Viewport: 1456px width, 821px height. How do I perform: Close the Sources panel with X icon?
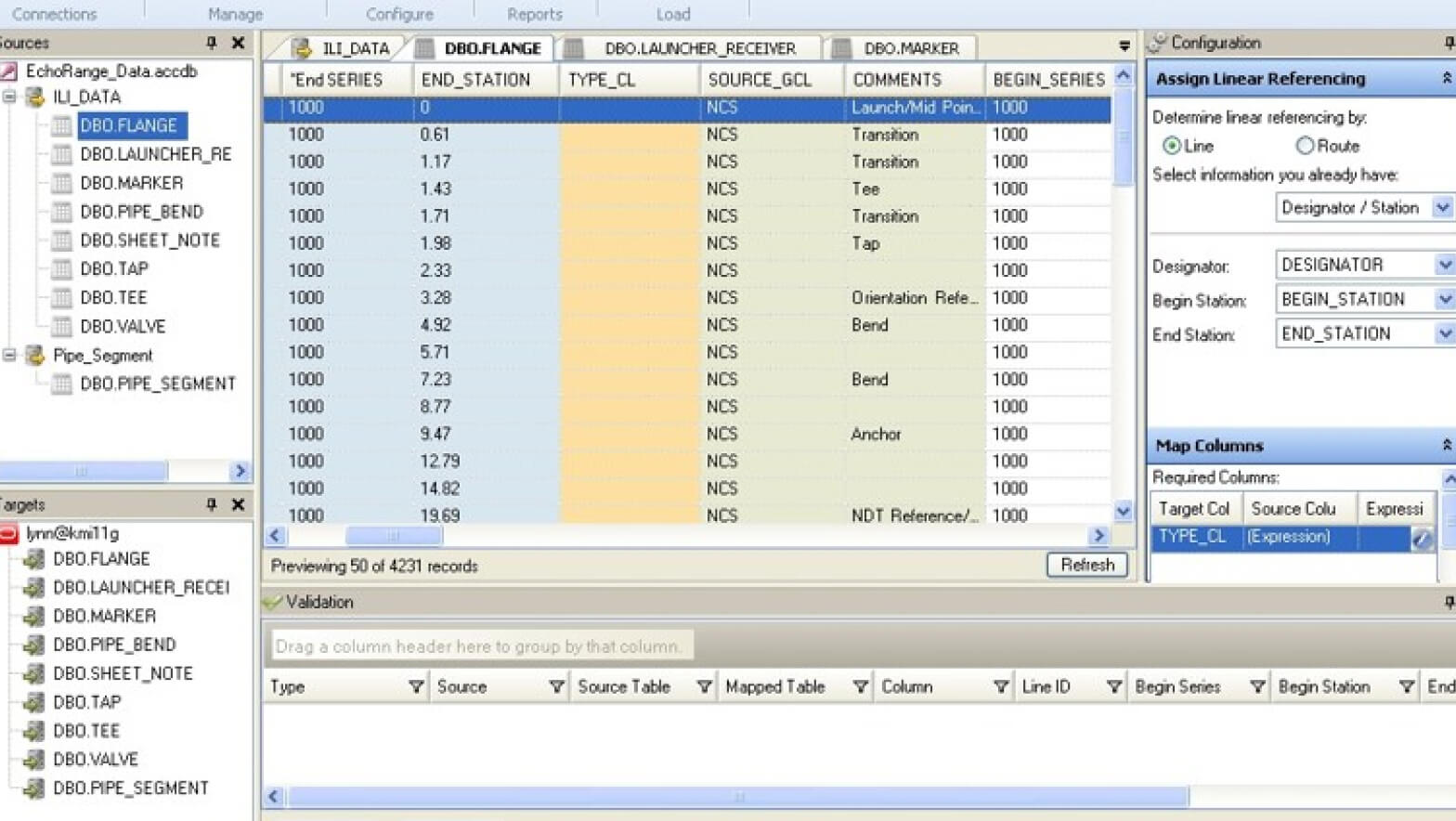click(238, 43)
